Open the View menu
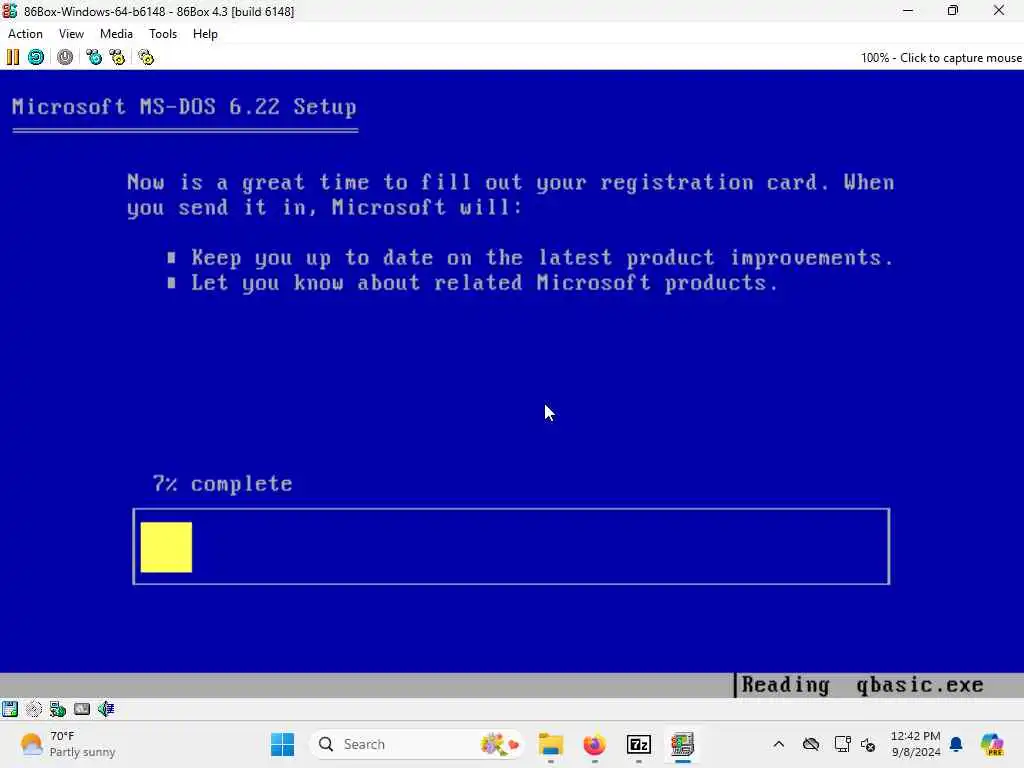1024x768 pixels. (71, 34)
